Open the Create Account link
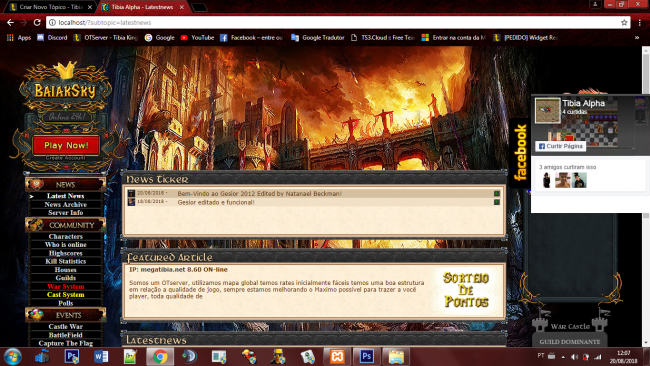Image resolution: width=650 pixels, height=366 pixels. pos(65,158)
